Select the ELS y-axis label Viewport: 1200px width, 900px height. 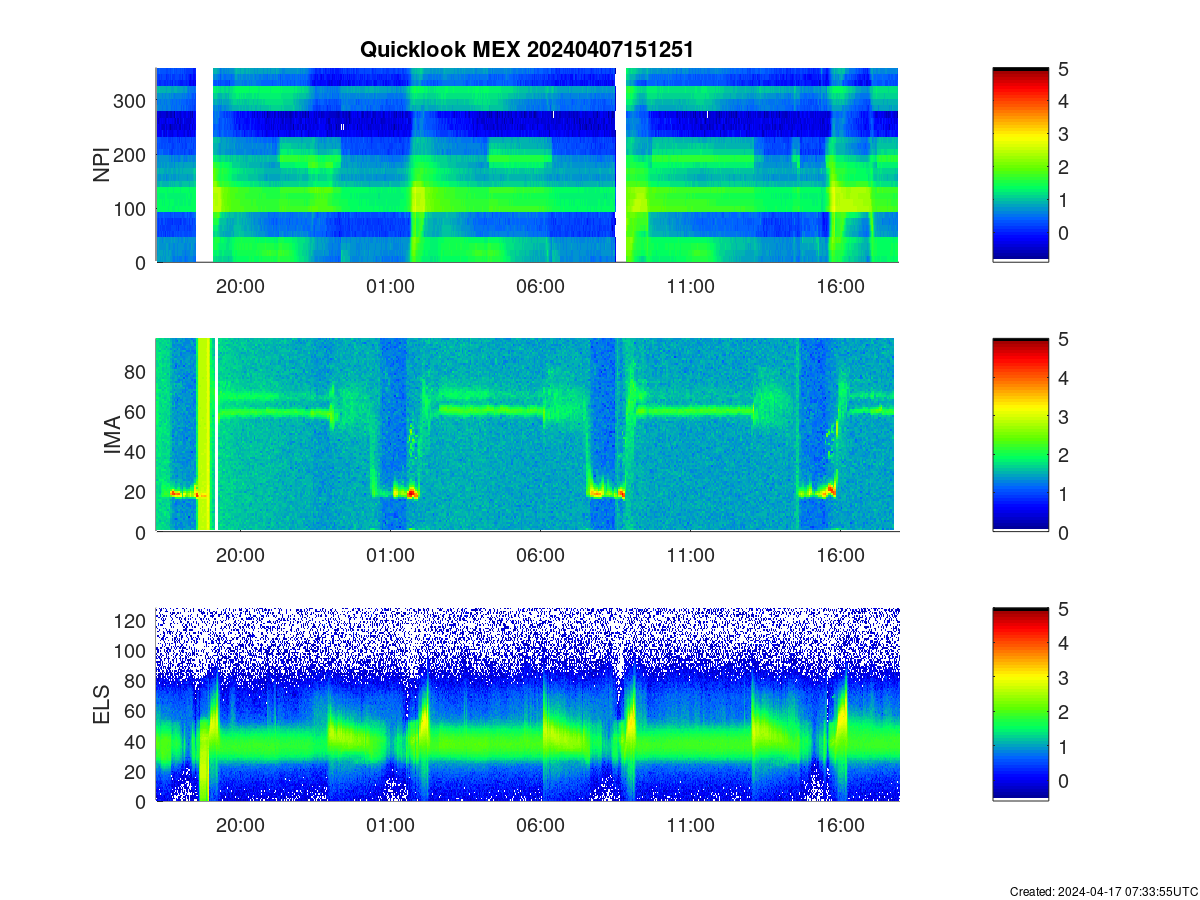point(102,704)
